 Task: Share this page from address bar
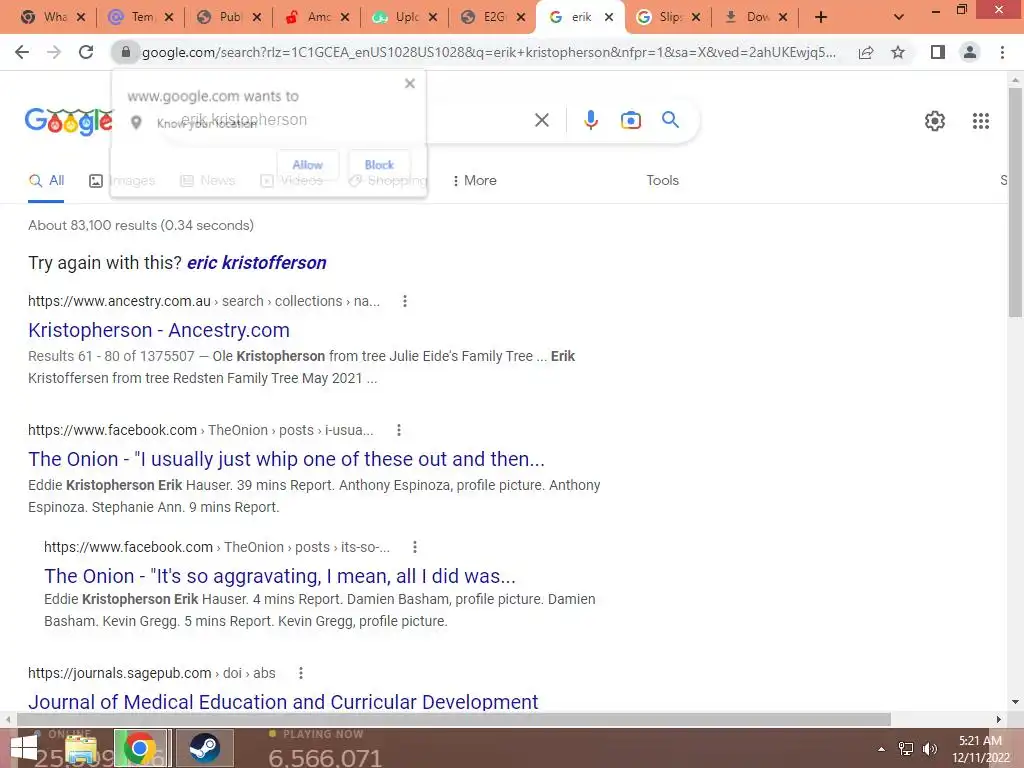(866, 52)
